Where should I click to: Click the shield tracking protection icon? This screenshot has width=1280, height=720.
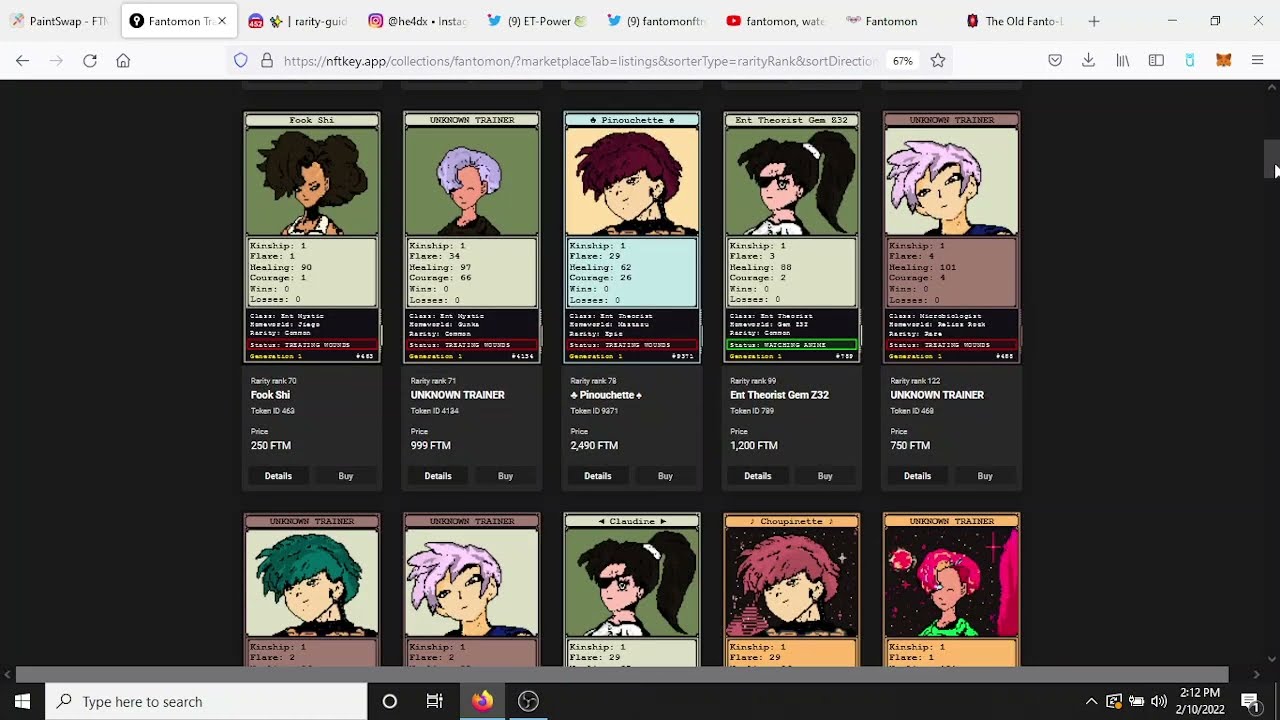tap(241, 61)
